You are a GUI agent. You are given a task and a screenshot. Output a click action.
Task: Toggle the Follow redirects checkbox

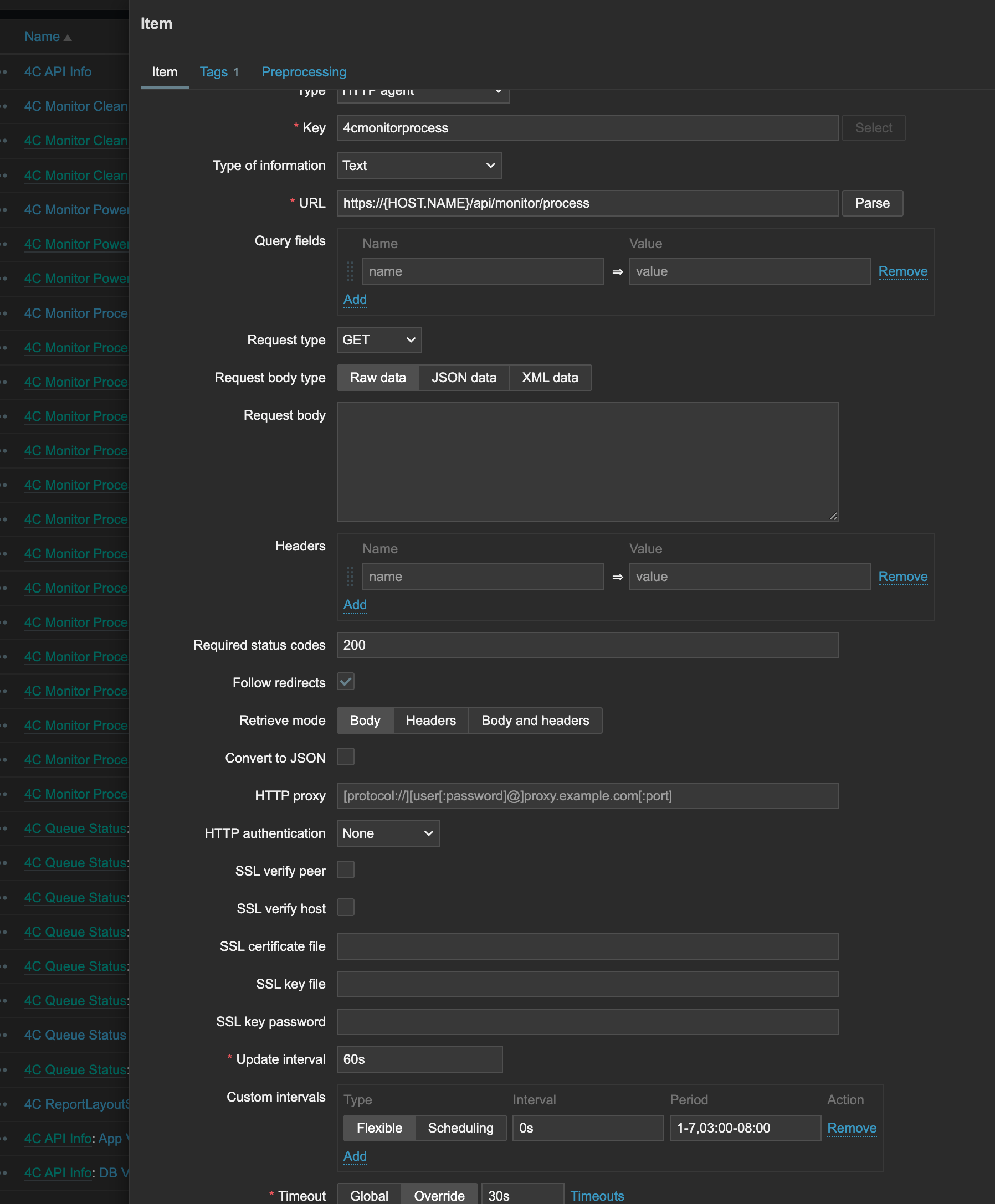click(x=346, y=682)
